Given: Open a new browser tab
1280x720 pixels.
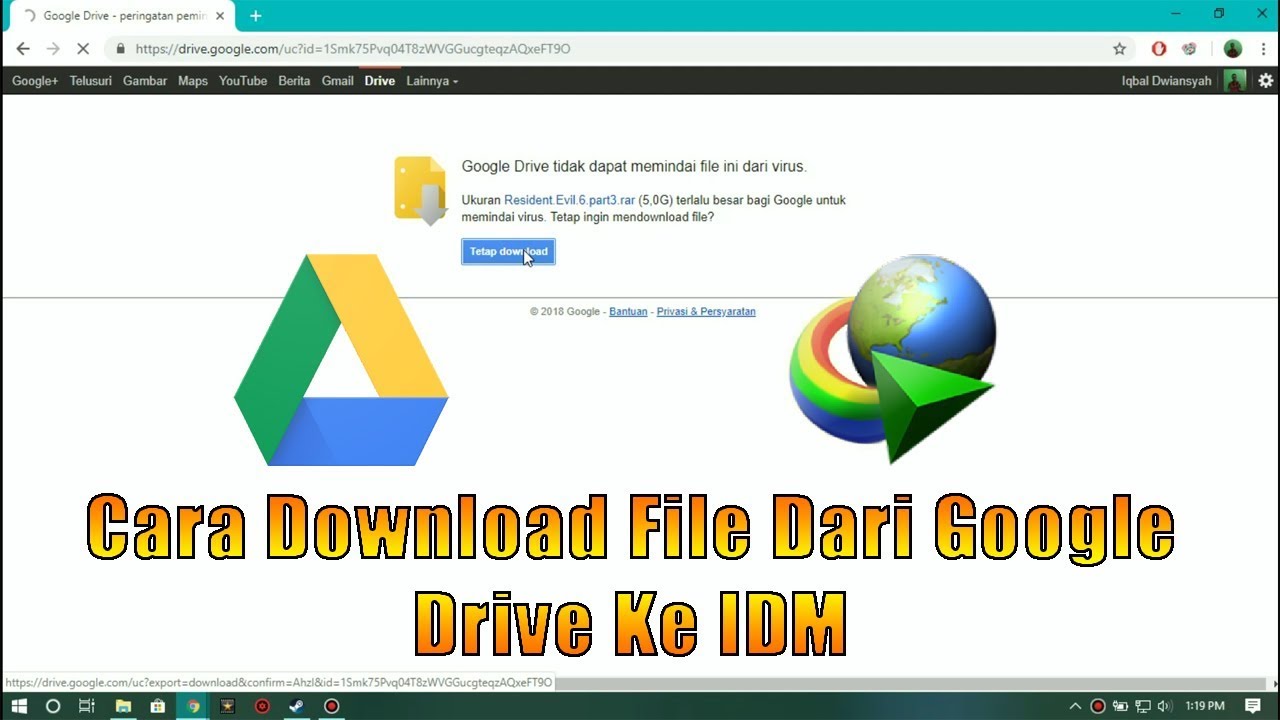Looking at the screenshot, I should coord(256,15).
